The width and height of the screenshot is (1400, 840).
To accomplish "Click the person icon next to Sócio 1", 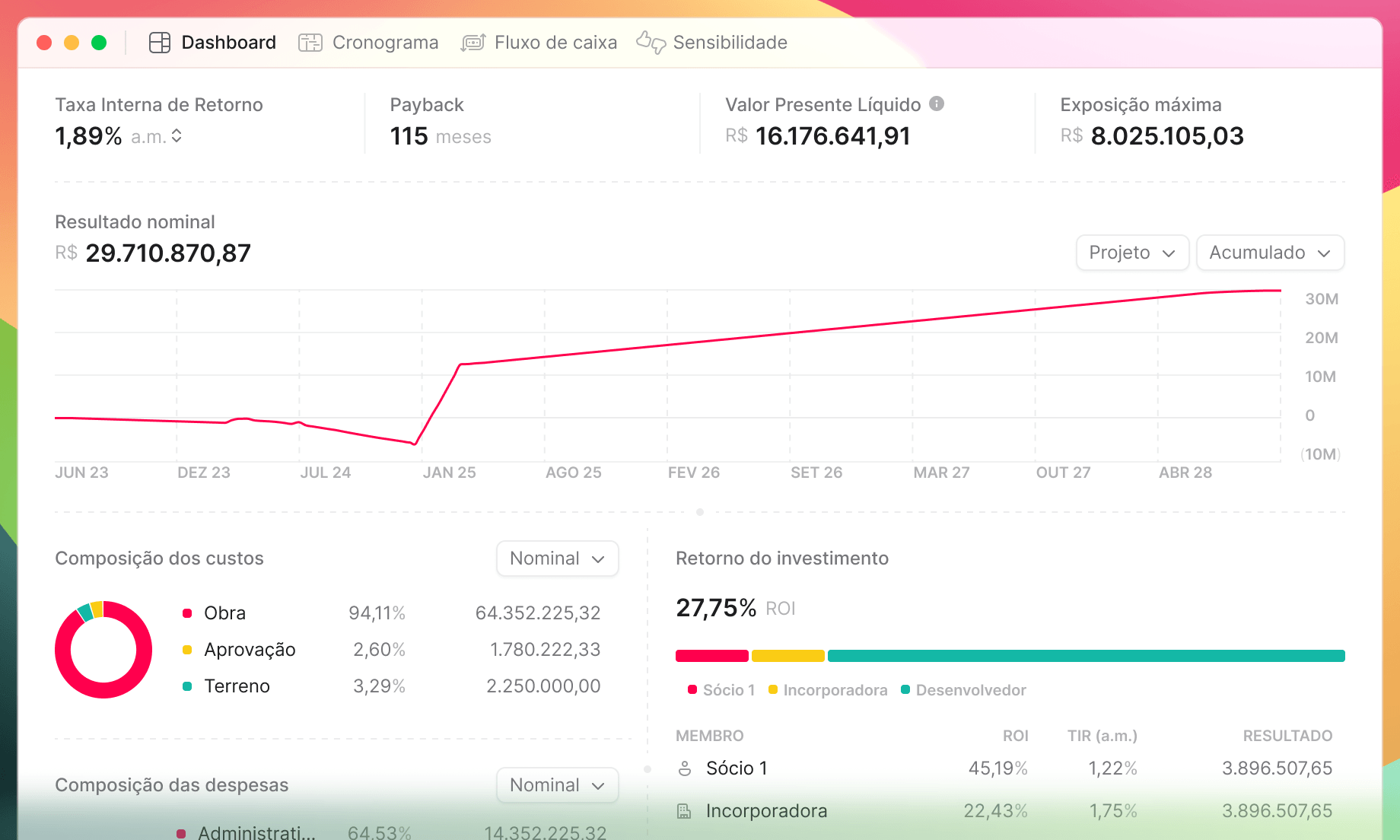I will coord(685,768).
